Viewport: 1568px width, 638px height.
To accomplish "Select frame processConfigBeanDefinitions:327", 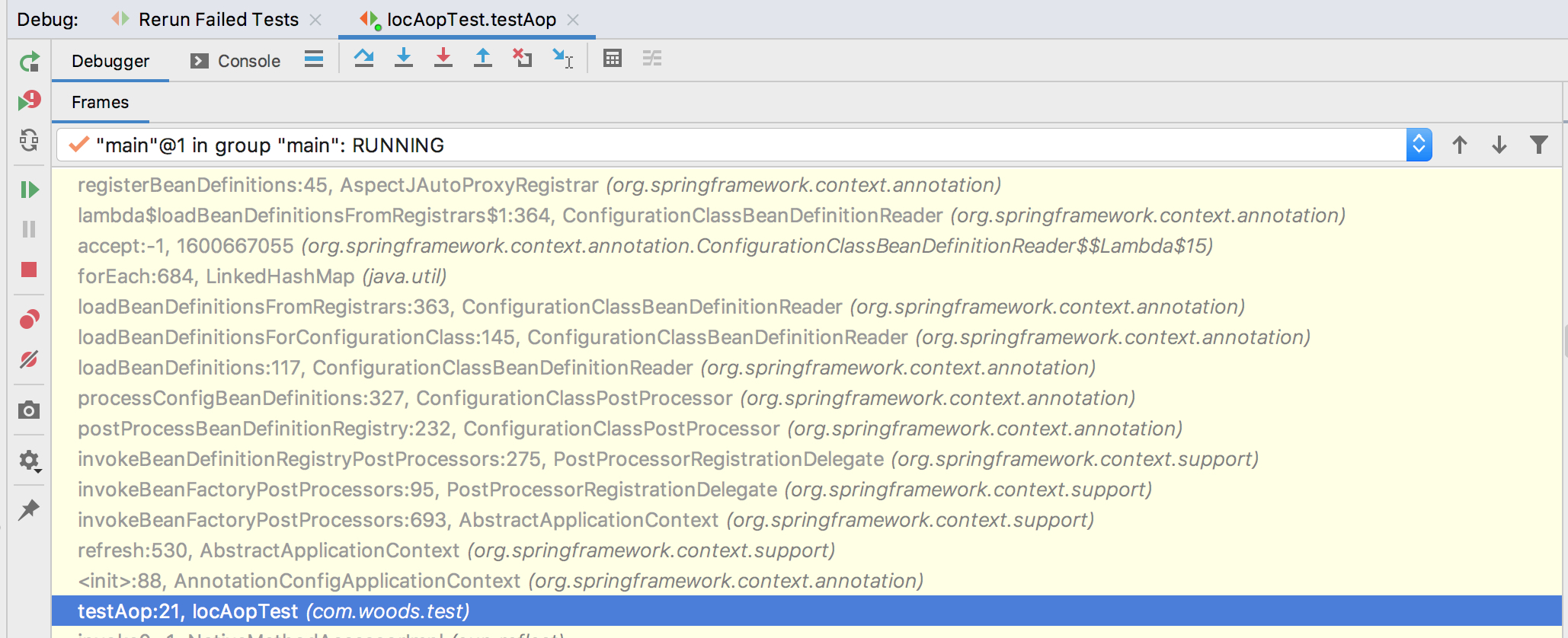I will (806, 398).
